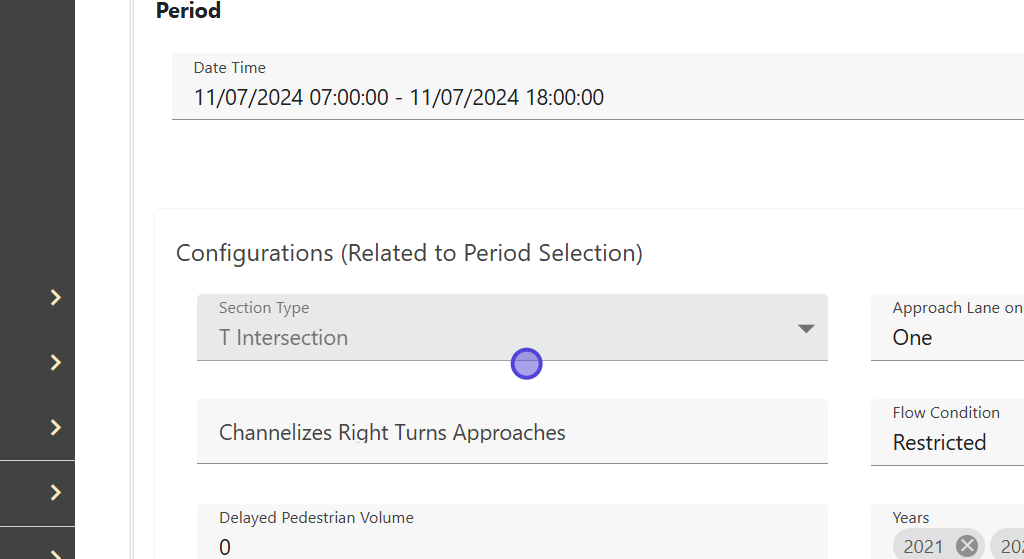This screenshot has width=1024, height=559.
Task: Click the Flow Condition label
Action: click(945, 413)
